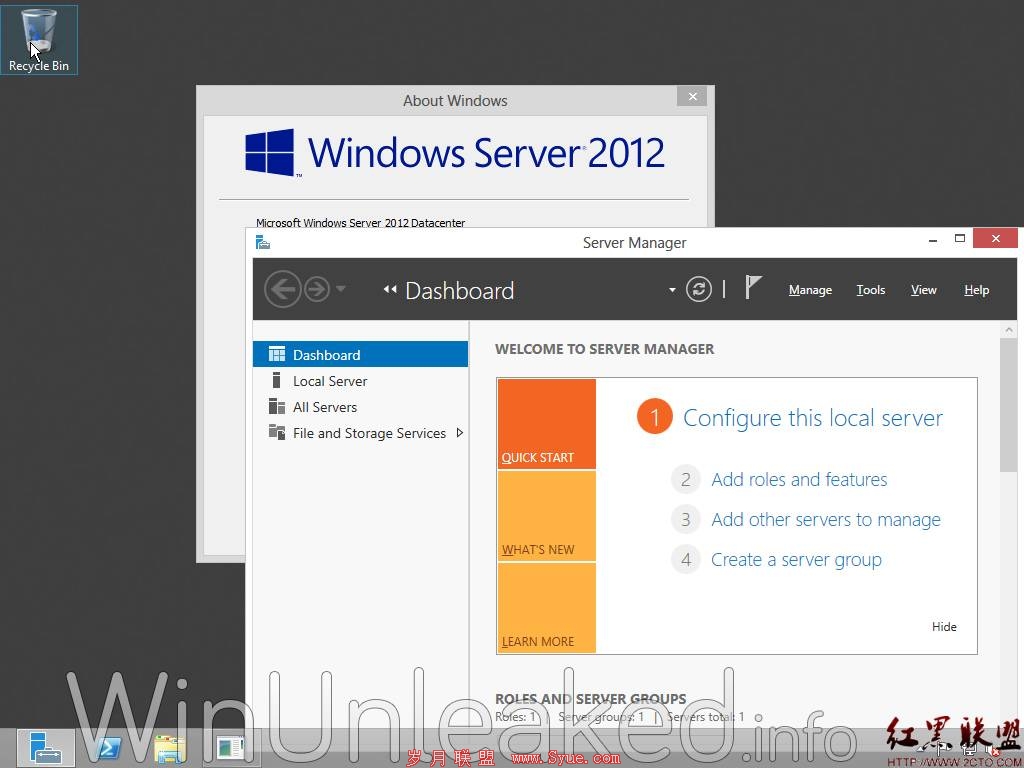Image resolution: width=1024 pixels, height=768 pixels.
Task: Click the Local Server icon in sidebar
Action: [276, 380]
